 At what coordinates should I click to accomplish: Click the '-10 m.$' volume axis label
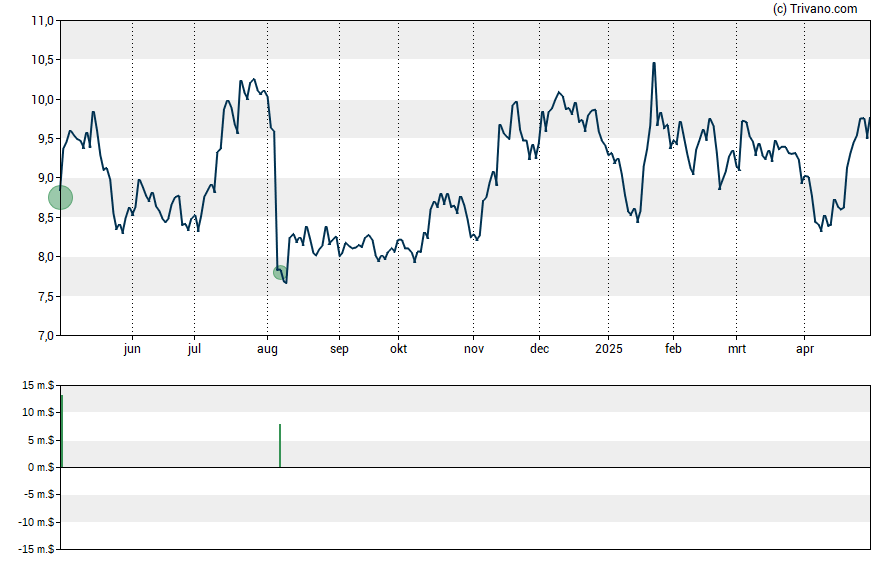click(x=36, y=522)
